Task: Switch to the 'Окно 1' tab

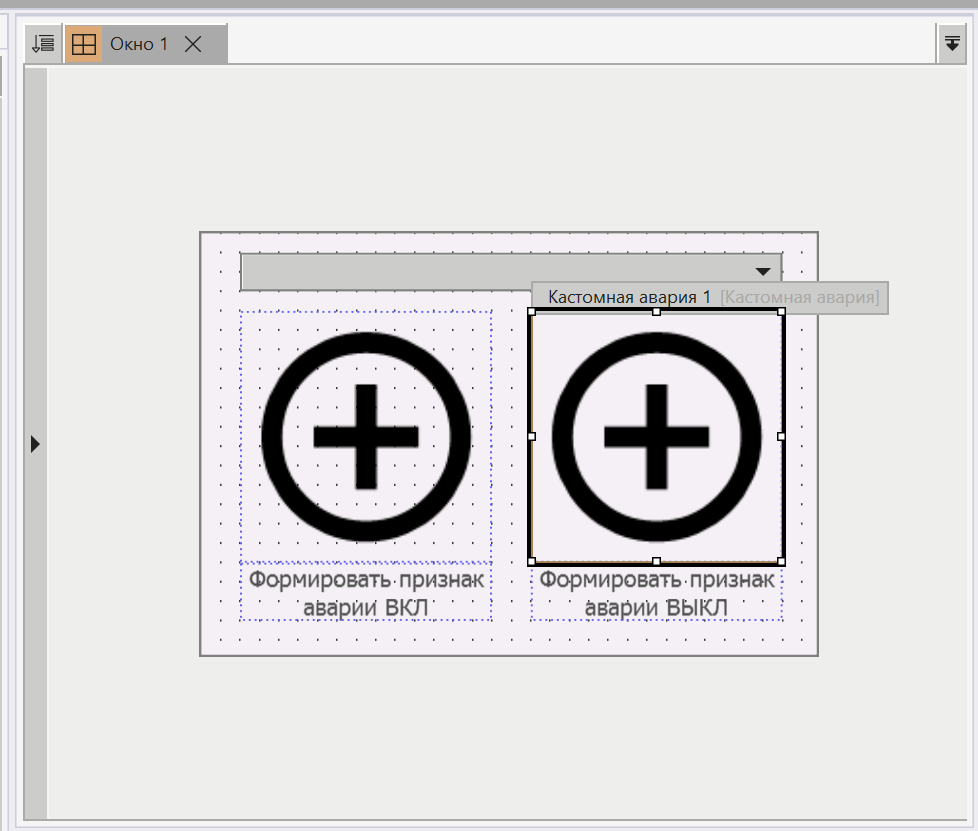Action: (137, 43)
